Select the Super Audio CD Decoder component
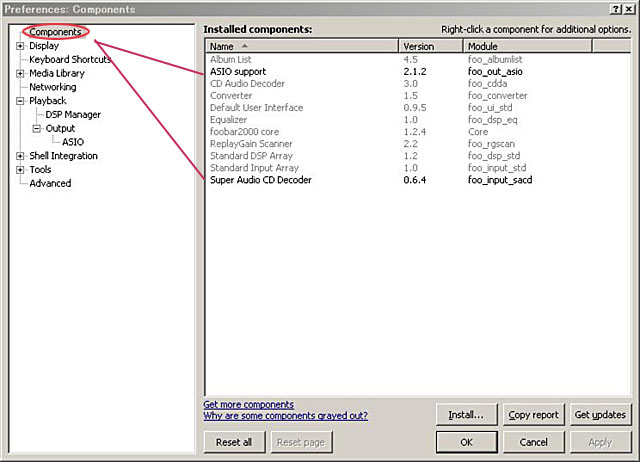The height and width of the screenshot is (462, 640). click(x=418, y=180)
